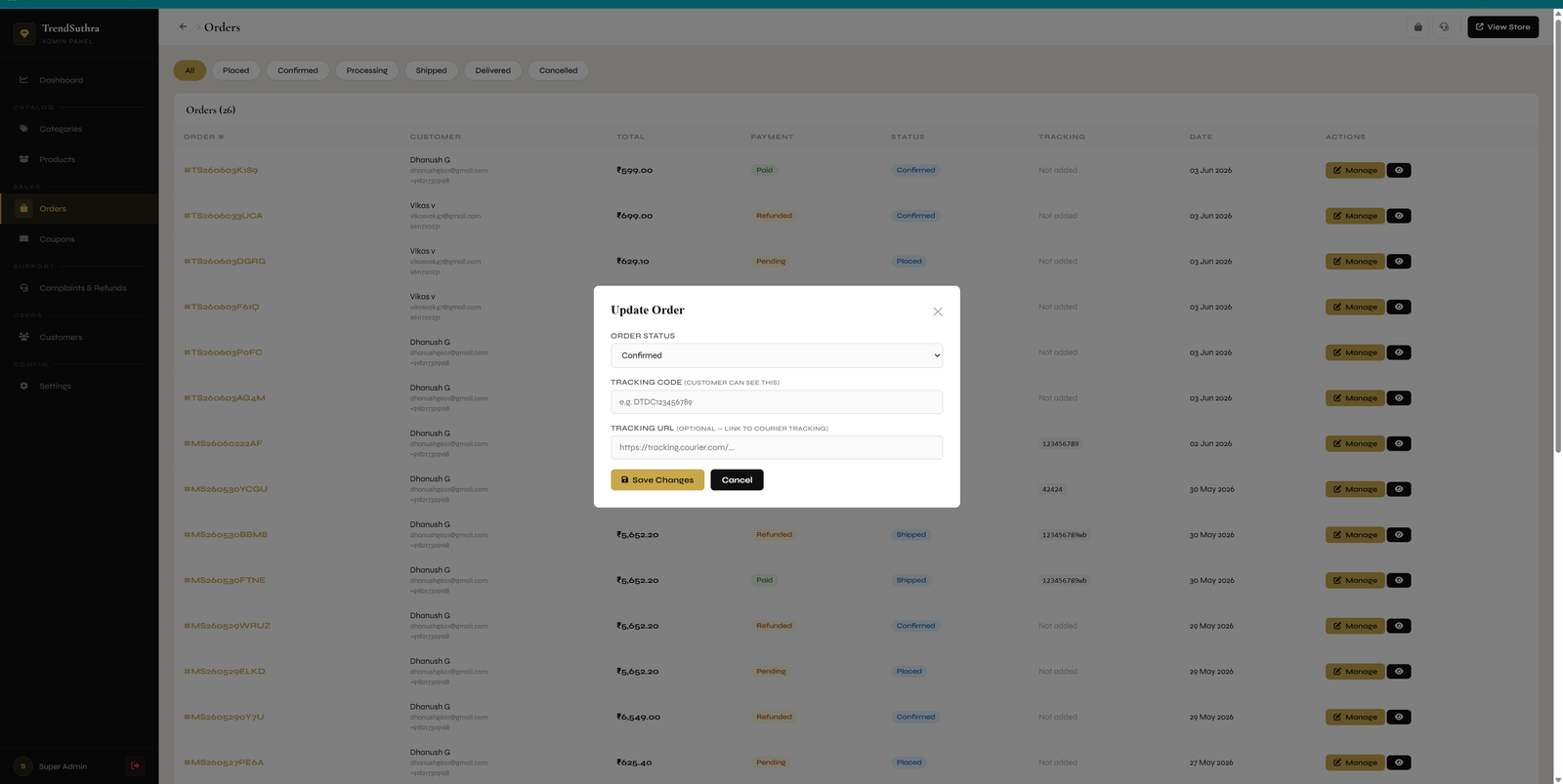Click the page vertical scrollbar
Viewport: 1563px width, 784px height.
(1557, 234)
